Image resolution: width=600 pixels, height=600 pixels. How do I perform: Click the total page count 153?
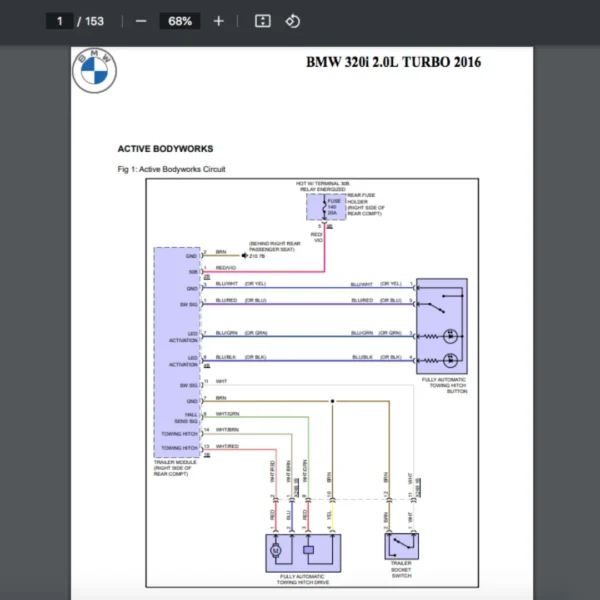pos(94,21)
